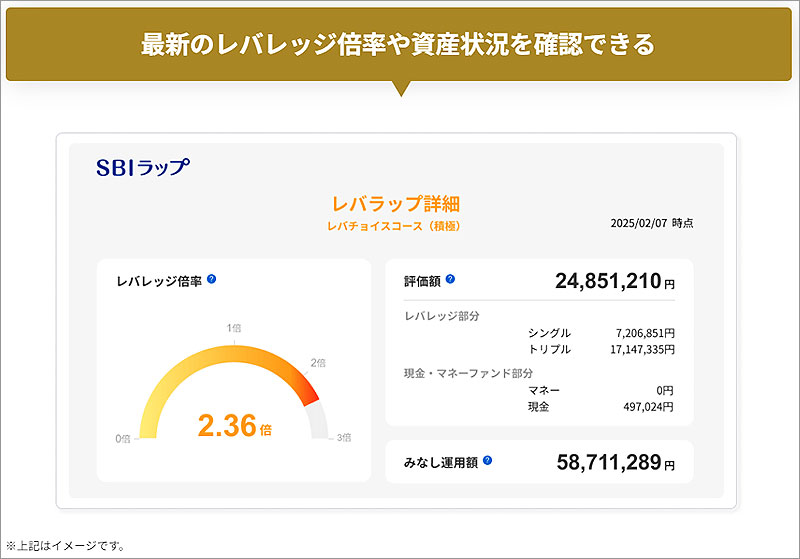800x559 pixels.
Task: Select the レバラップ詳細 heading
Action: [395, 203]
